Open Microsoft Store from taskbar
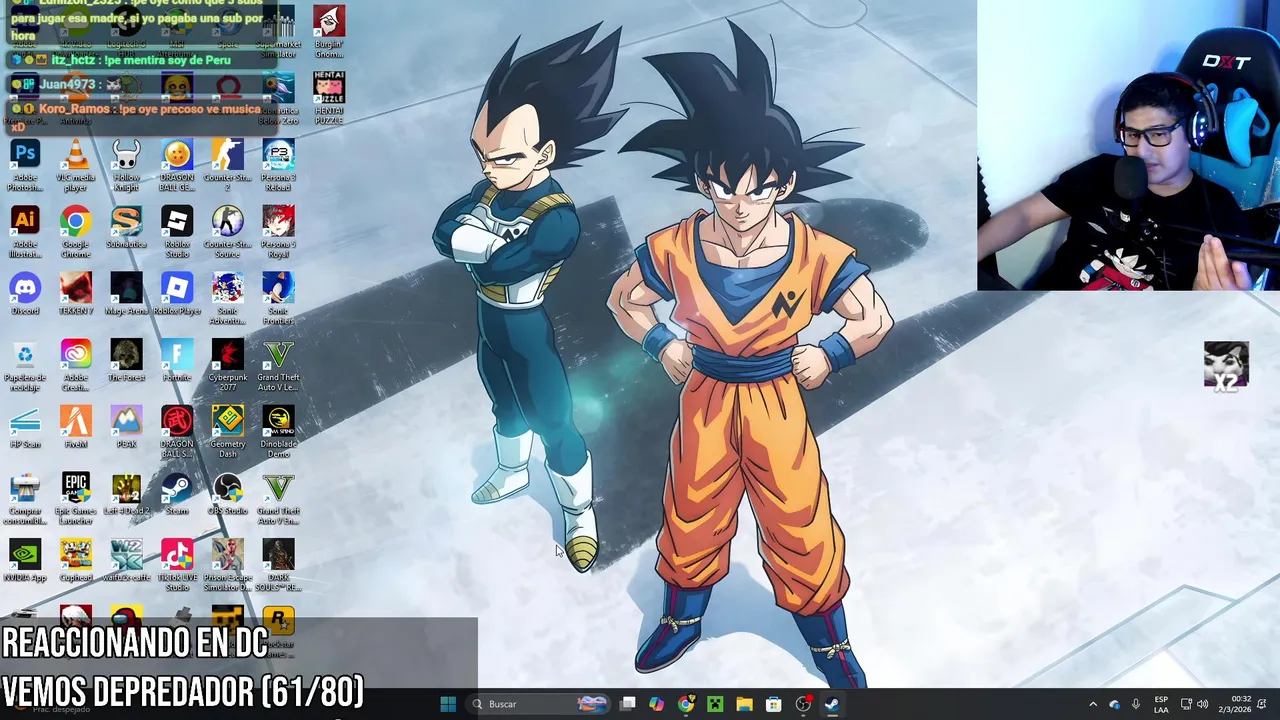The height and width of the screenshot is (720, 1280). click(773, 704)
